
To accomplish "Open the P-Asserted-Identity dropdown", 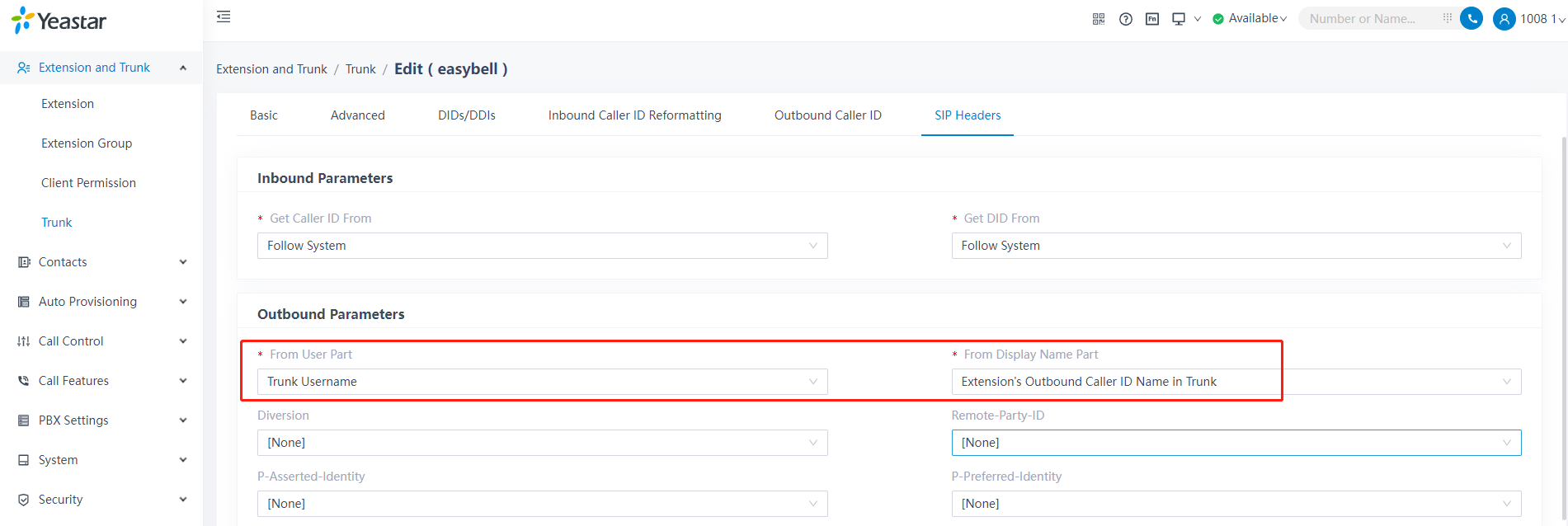I will point(542,504).
